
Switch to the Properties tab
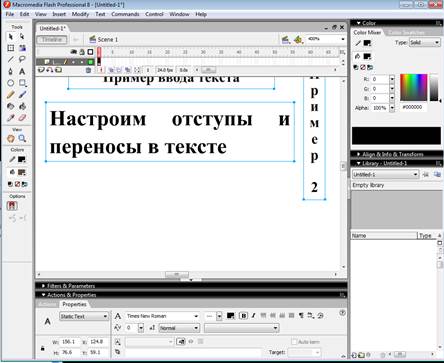pyautogui.click(x=74, y=304)
